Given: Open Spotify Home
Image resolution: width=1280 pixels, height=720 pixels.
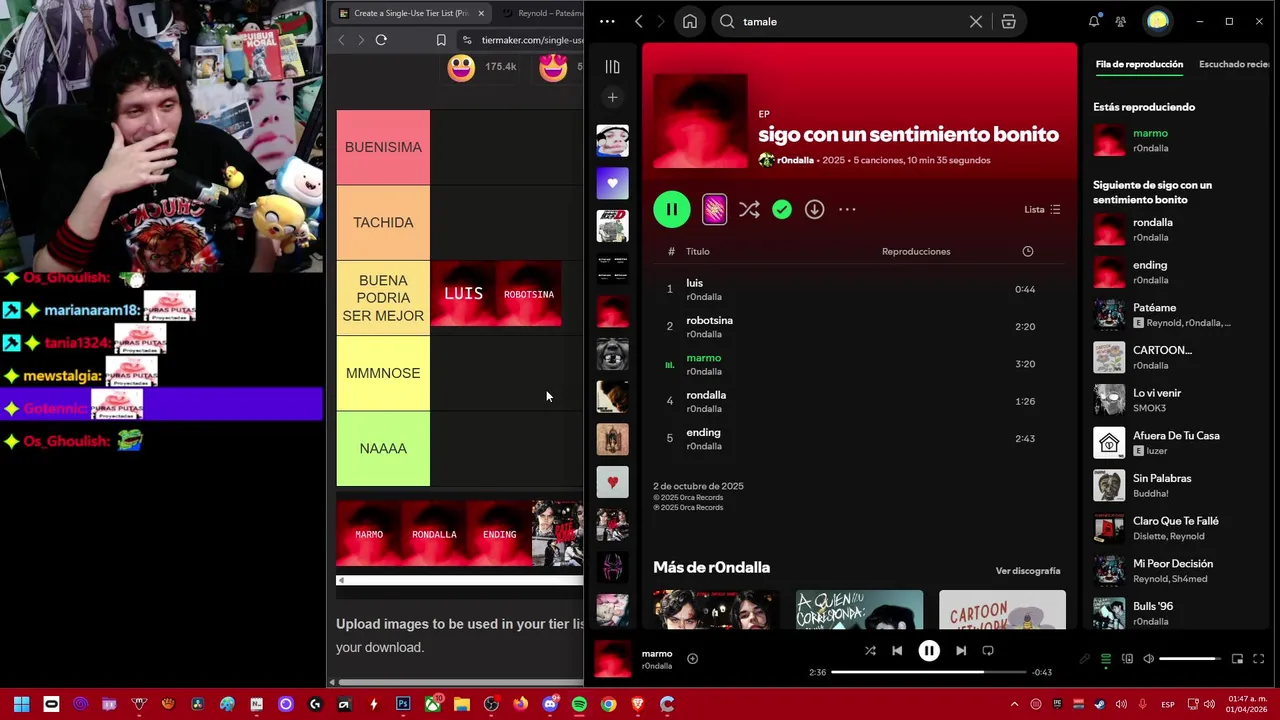Looking at the screenshot, I should click(x=690, y=21).
